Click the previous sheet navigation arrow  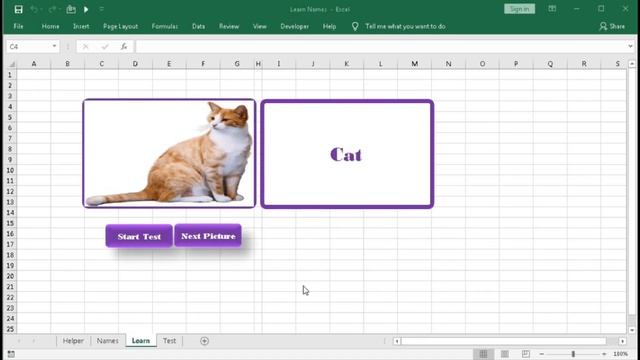pos(18,341)
